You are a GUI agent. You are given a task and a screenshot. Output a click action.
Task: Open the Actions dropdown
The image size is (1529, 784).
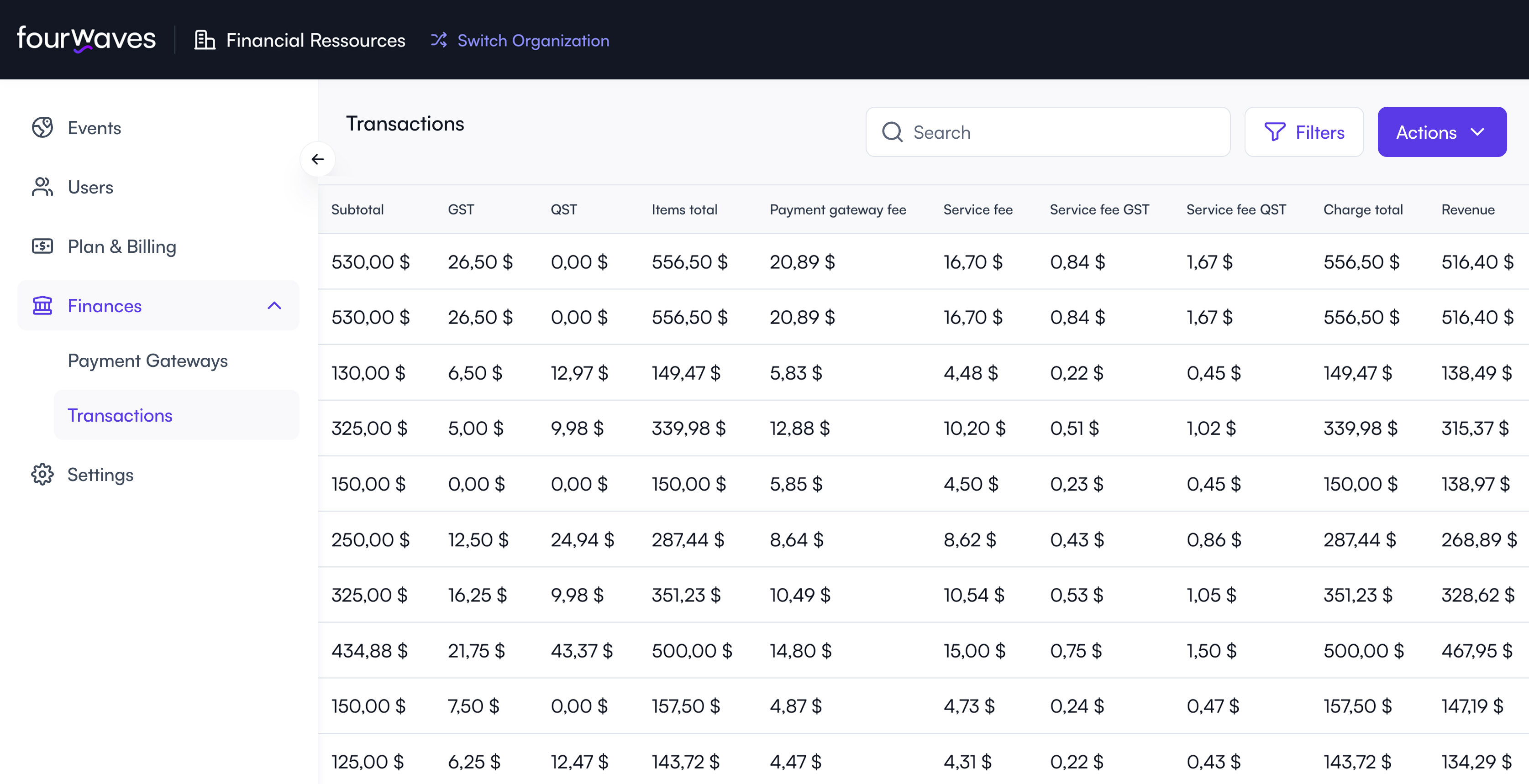(1442, 132)
